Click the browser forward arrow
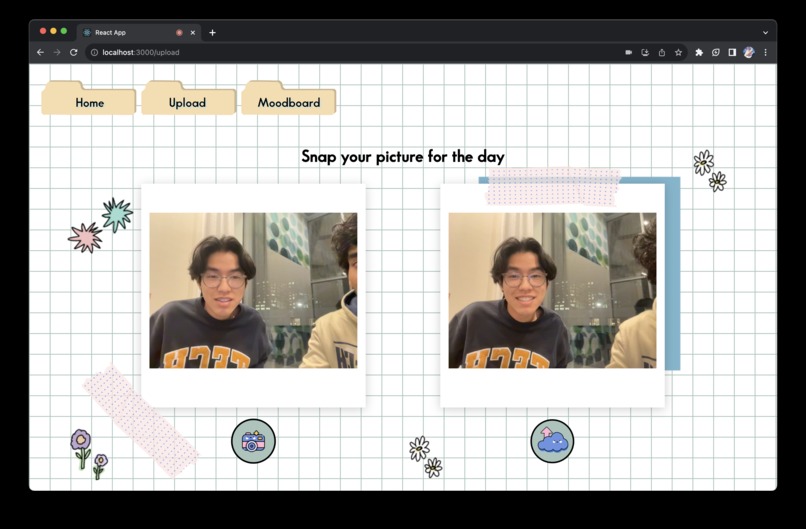 [57, 52]
